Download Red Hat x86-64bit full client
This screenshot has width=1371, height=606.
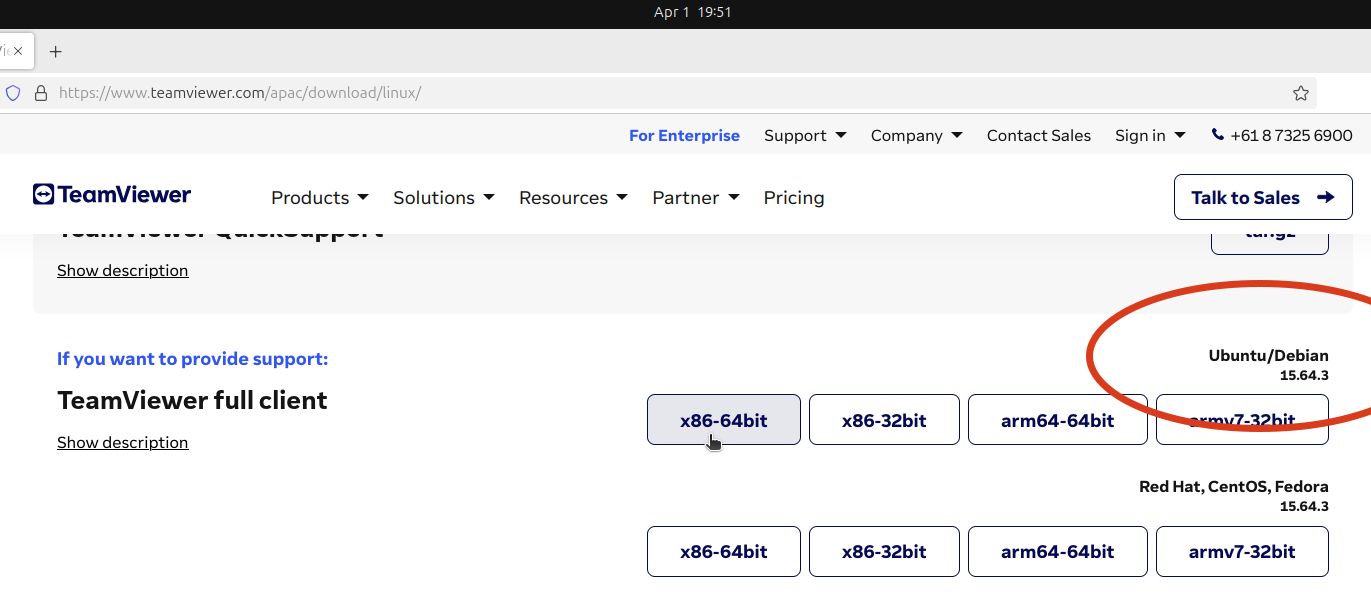click(x=724, y=551)
